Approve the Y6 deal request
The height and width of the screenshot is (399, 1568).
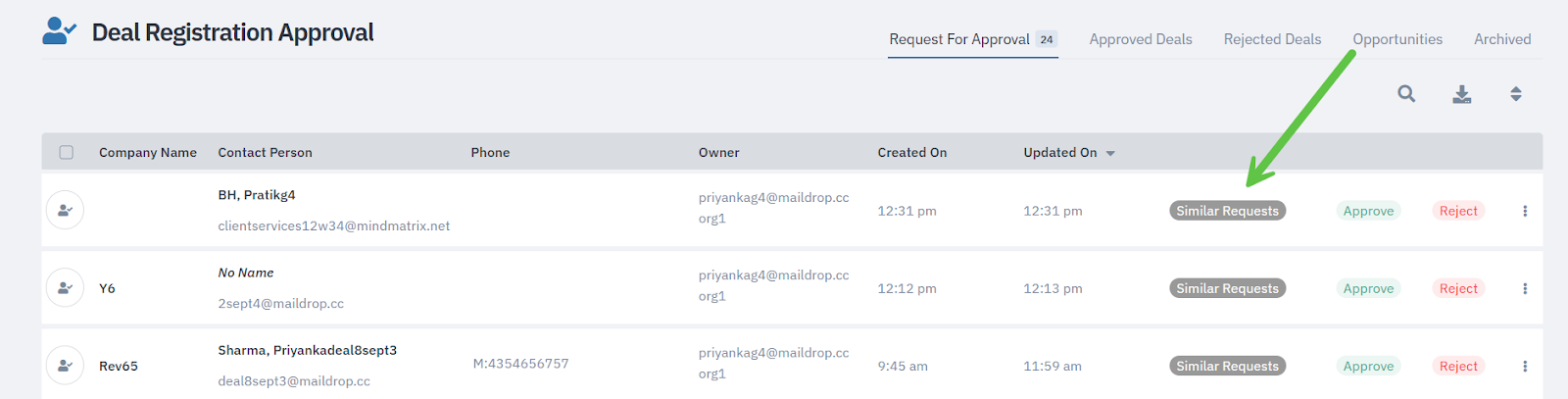[1368, 288]
